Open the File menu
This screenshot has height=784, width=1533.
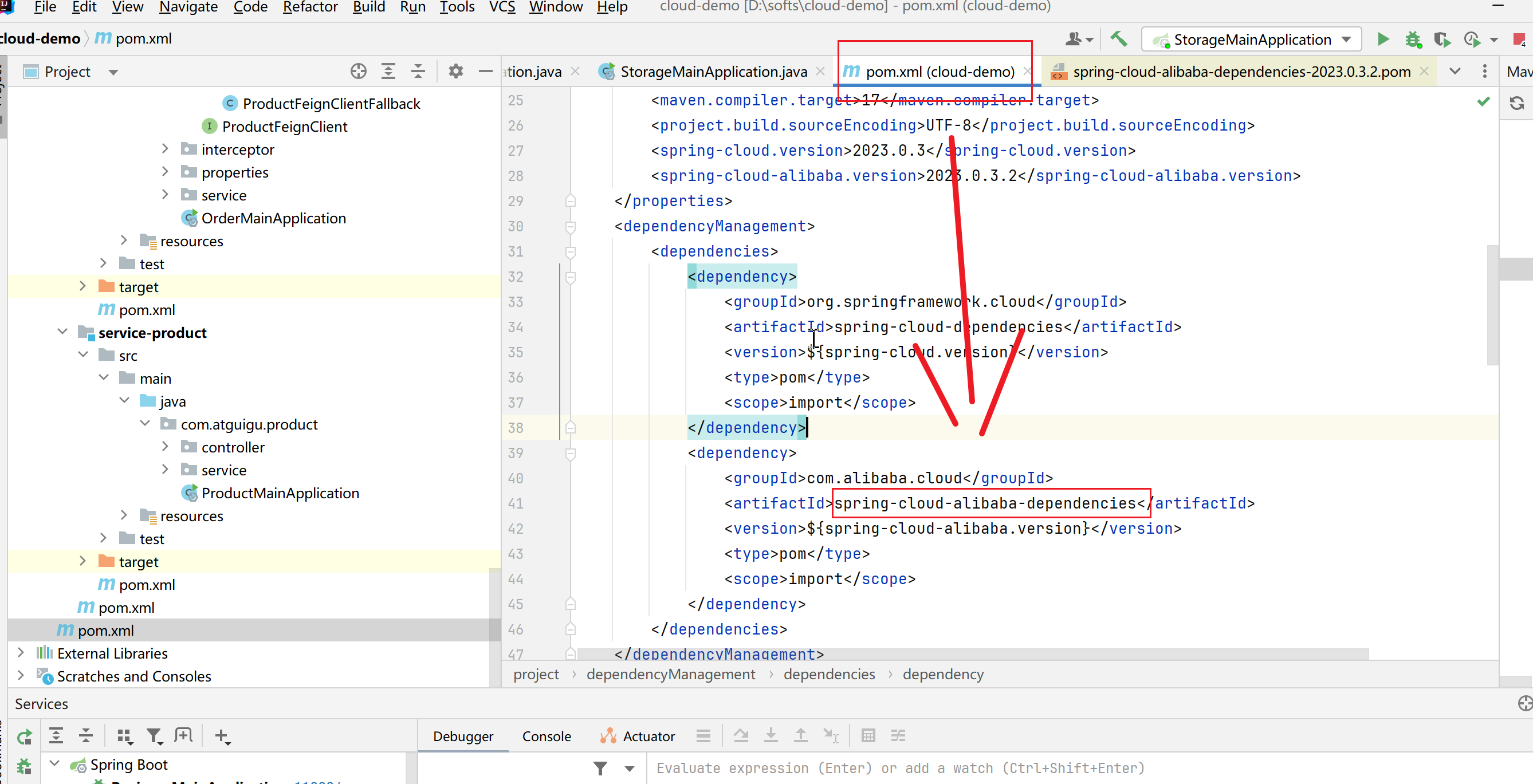pos(45,7)
